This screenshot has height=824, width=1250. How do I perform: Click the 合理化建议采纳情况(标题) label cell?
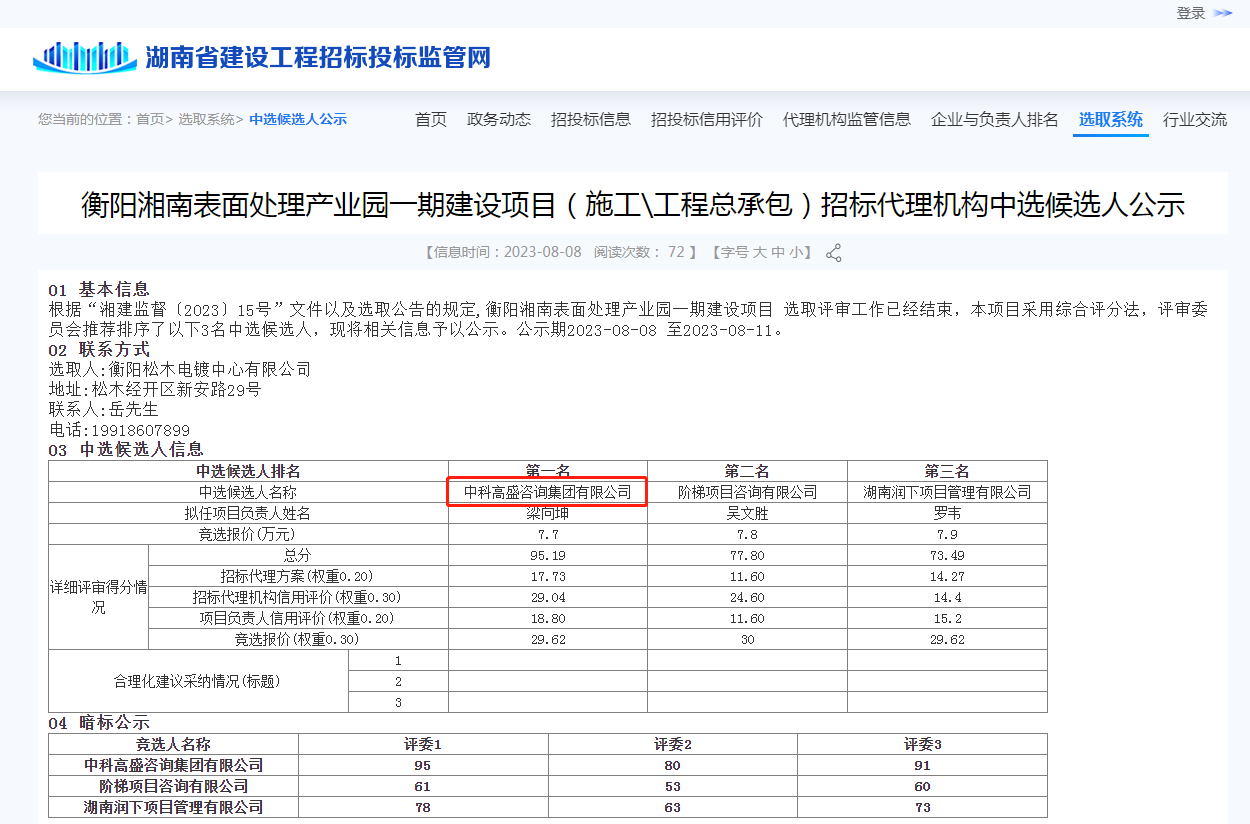coord(199,681)
